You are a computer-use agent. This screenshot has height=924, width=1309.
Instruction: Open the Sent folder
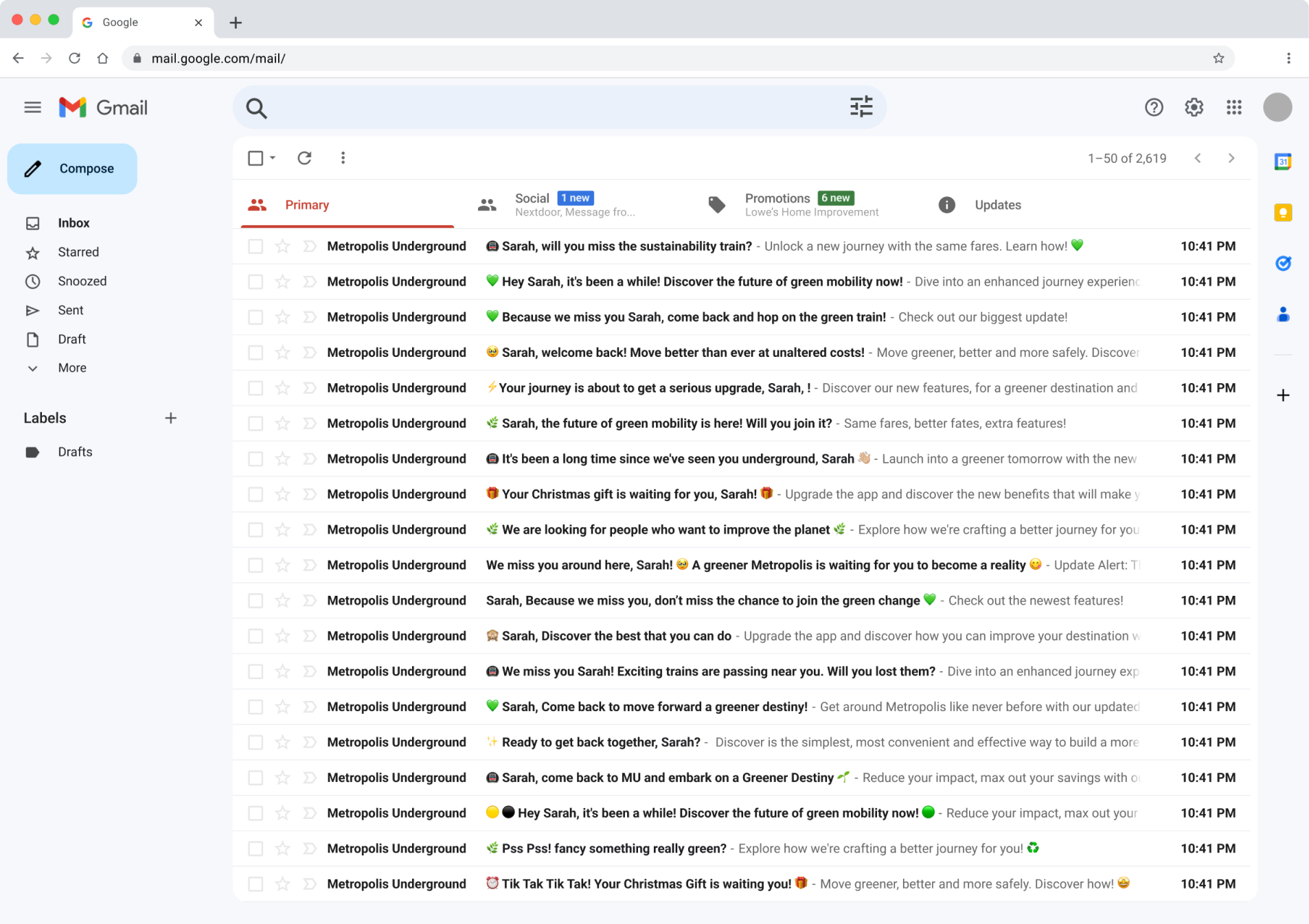tap(71, 310)
